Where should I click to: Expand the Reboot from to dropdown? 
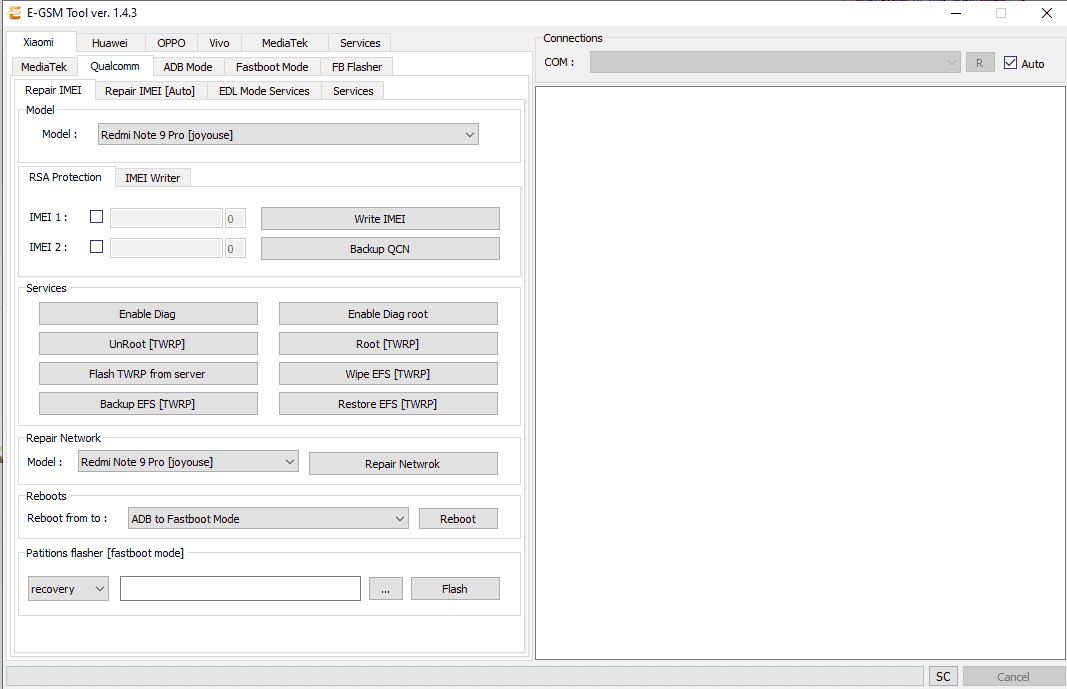coord(268,518)
